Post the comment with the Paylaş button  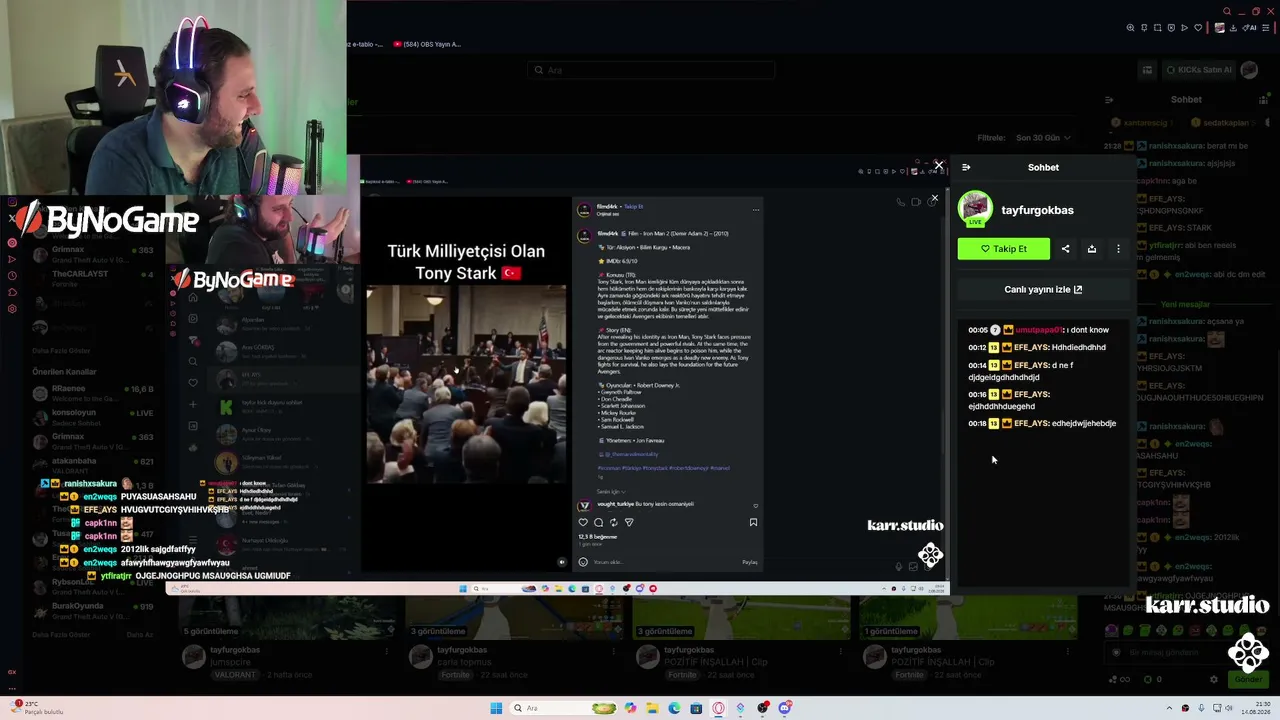coord(750,562)
